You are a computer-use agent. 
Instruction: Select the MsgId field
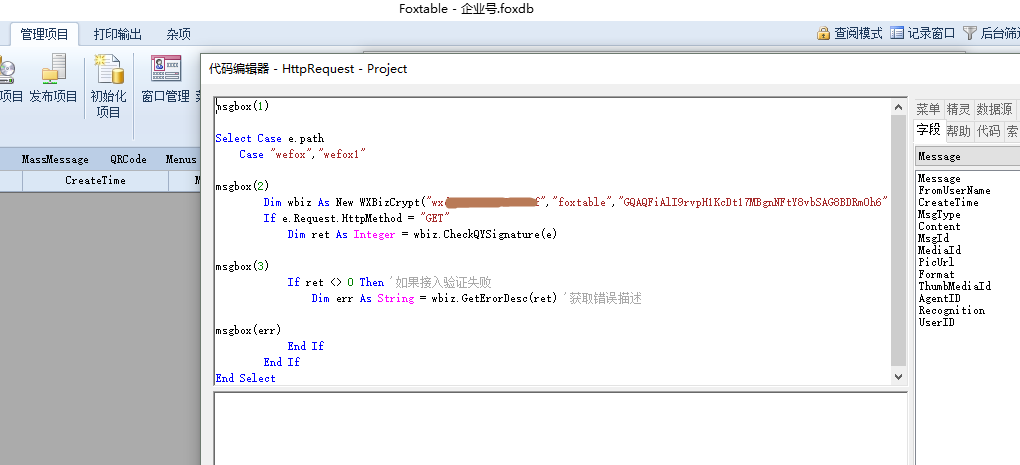pyautogui.click(x=933, y=238)
